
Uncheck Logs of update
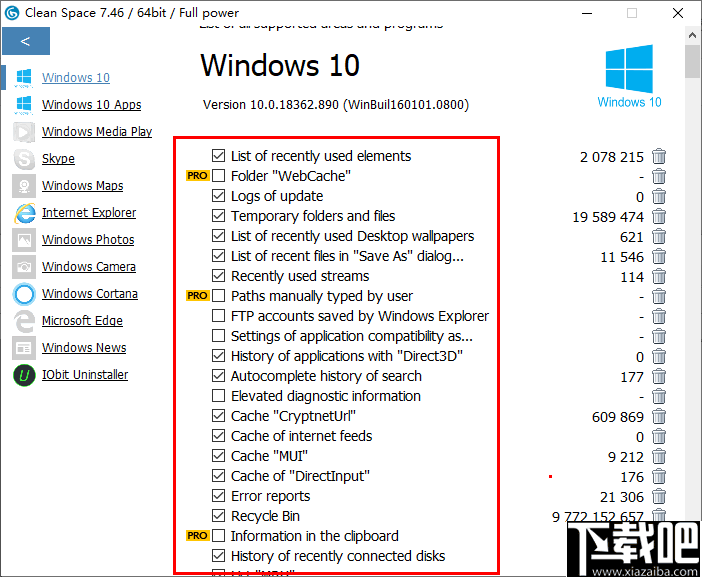[218, 196]
